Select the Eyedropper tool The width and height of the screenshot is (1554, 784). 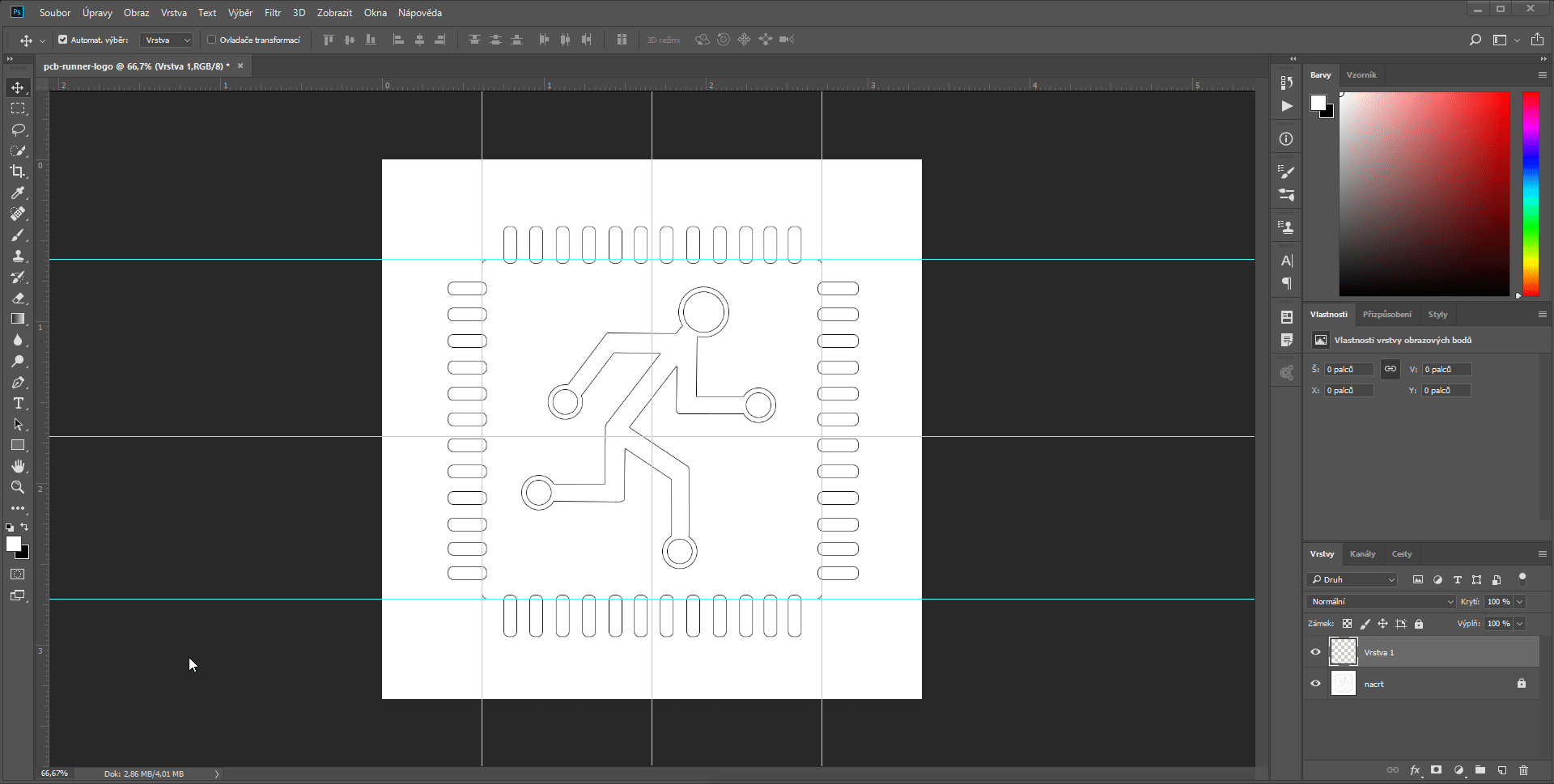tap(18, 193)
